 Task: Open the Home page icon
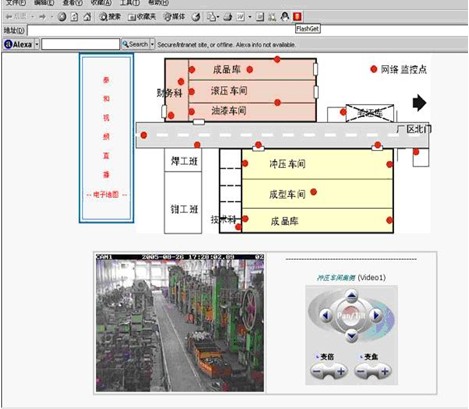[x=87, y=16]
